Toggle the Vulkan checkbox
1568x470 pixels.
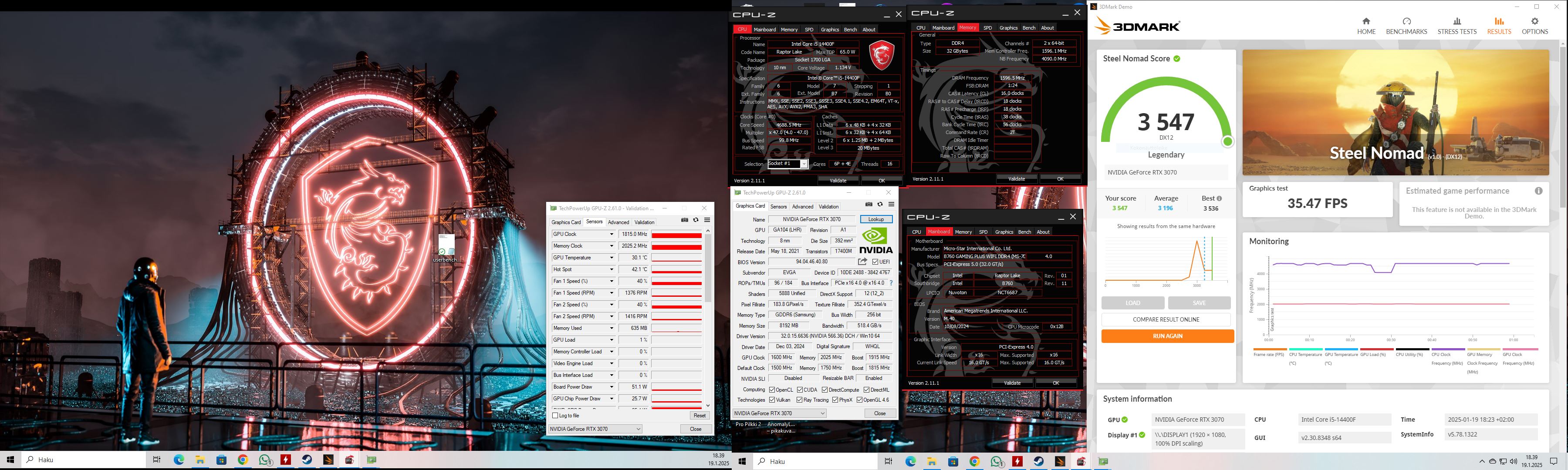(x=772, y=399)
